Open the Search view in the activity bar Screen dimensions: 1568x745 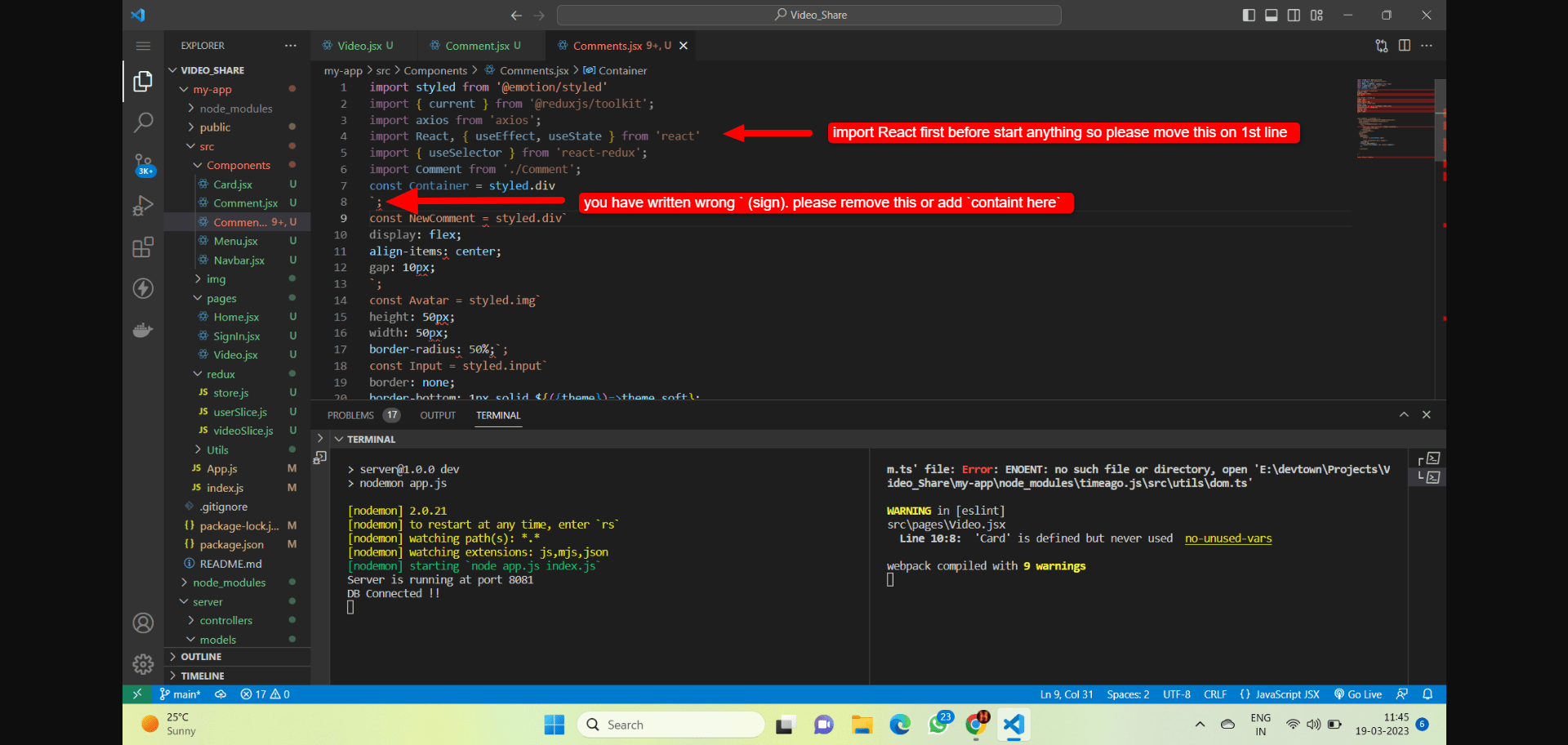[x=144, y=122]
